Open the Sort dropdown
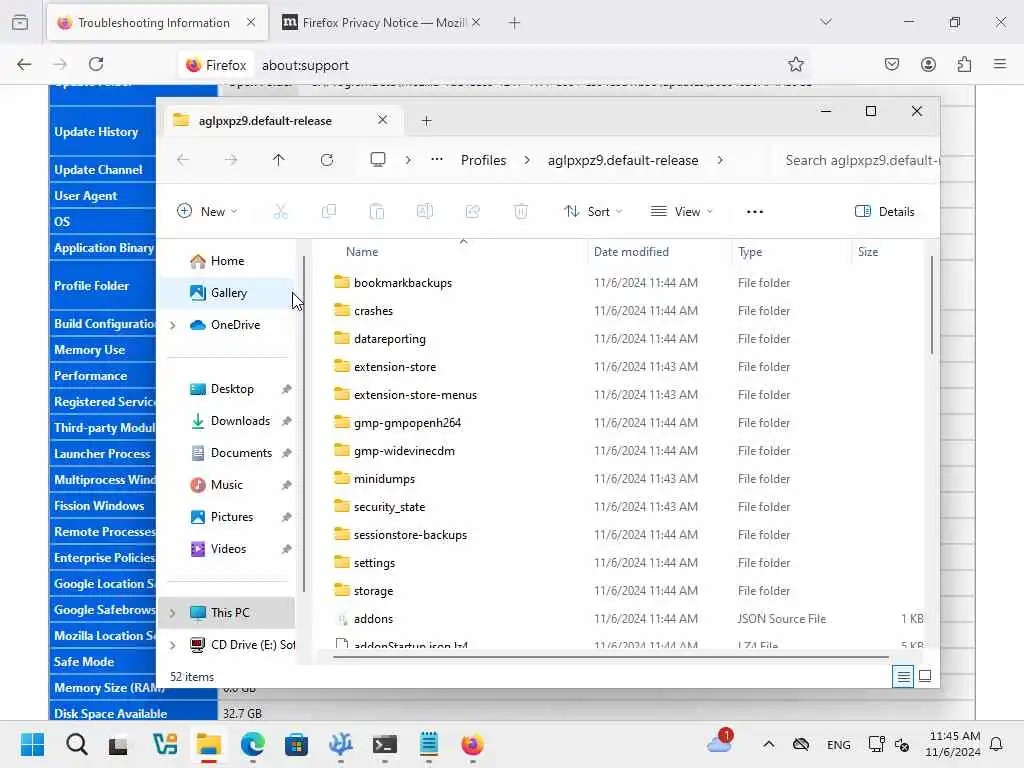1024x768 pixels. pyautogui.click(x=593, y=212)
